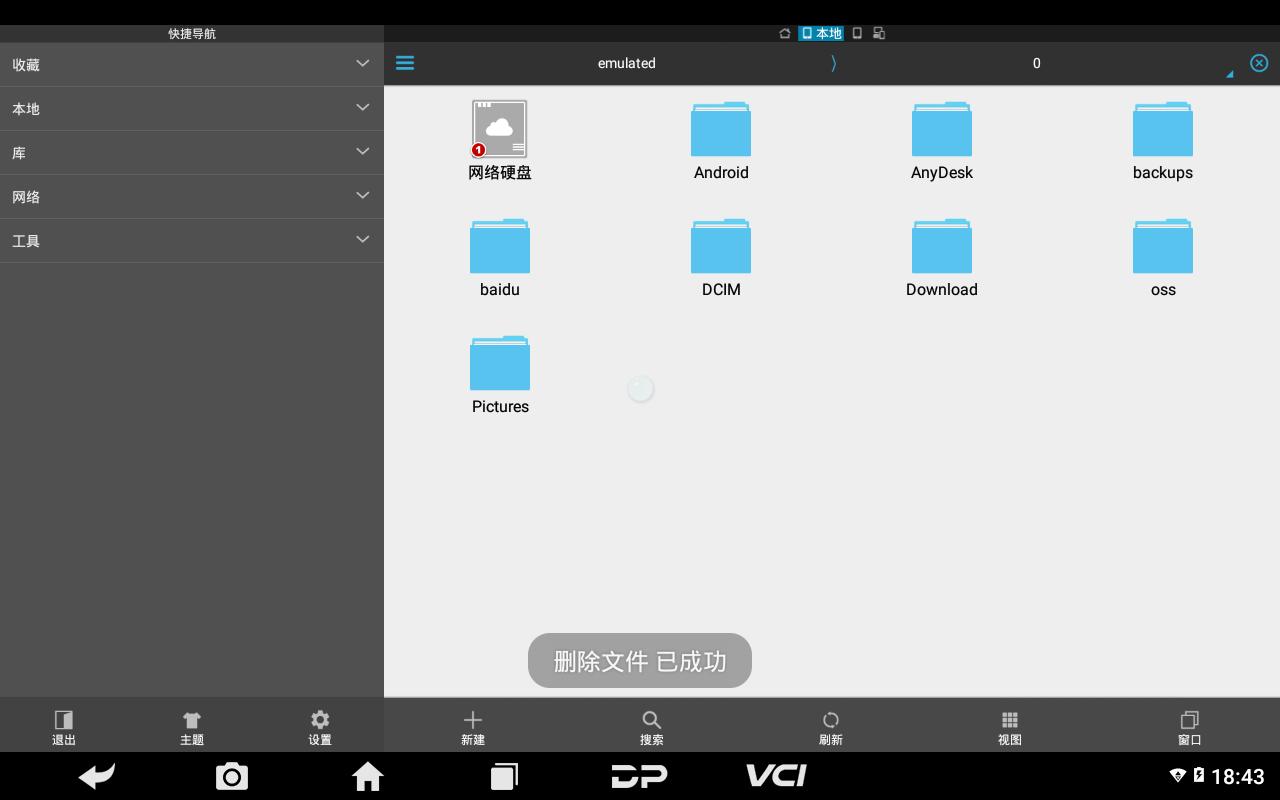Image resolution: width=1280 pixels, height=800 pixels.
Task: Tap the DP logo in navigation bar
Action: (x=640, y=776)
